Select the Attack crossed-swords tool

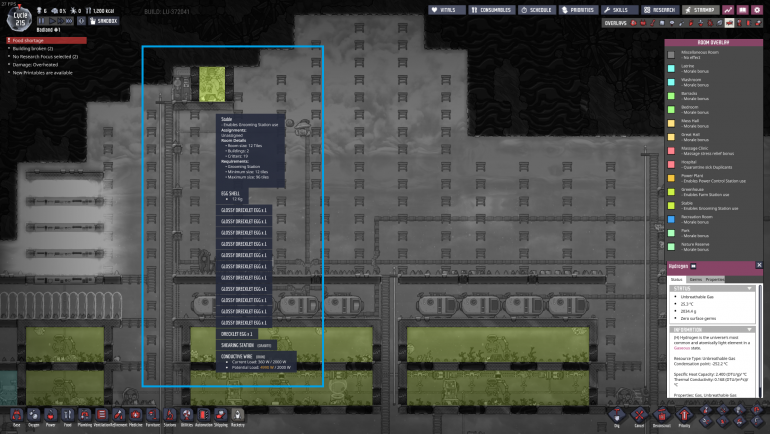pyautogui.click(x=723, y=409)
